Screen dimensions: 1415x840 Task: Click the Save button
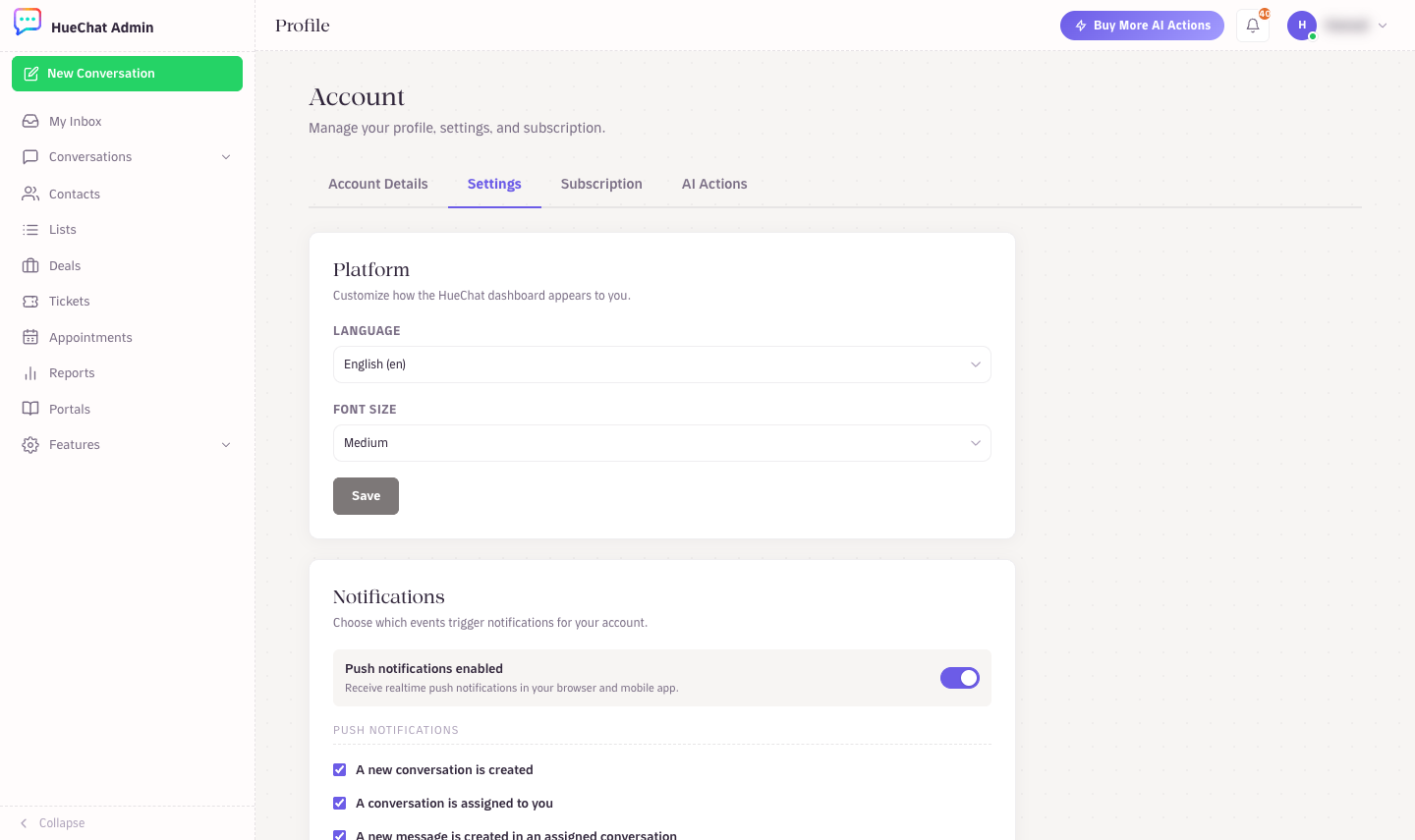coord(366,496)
